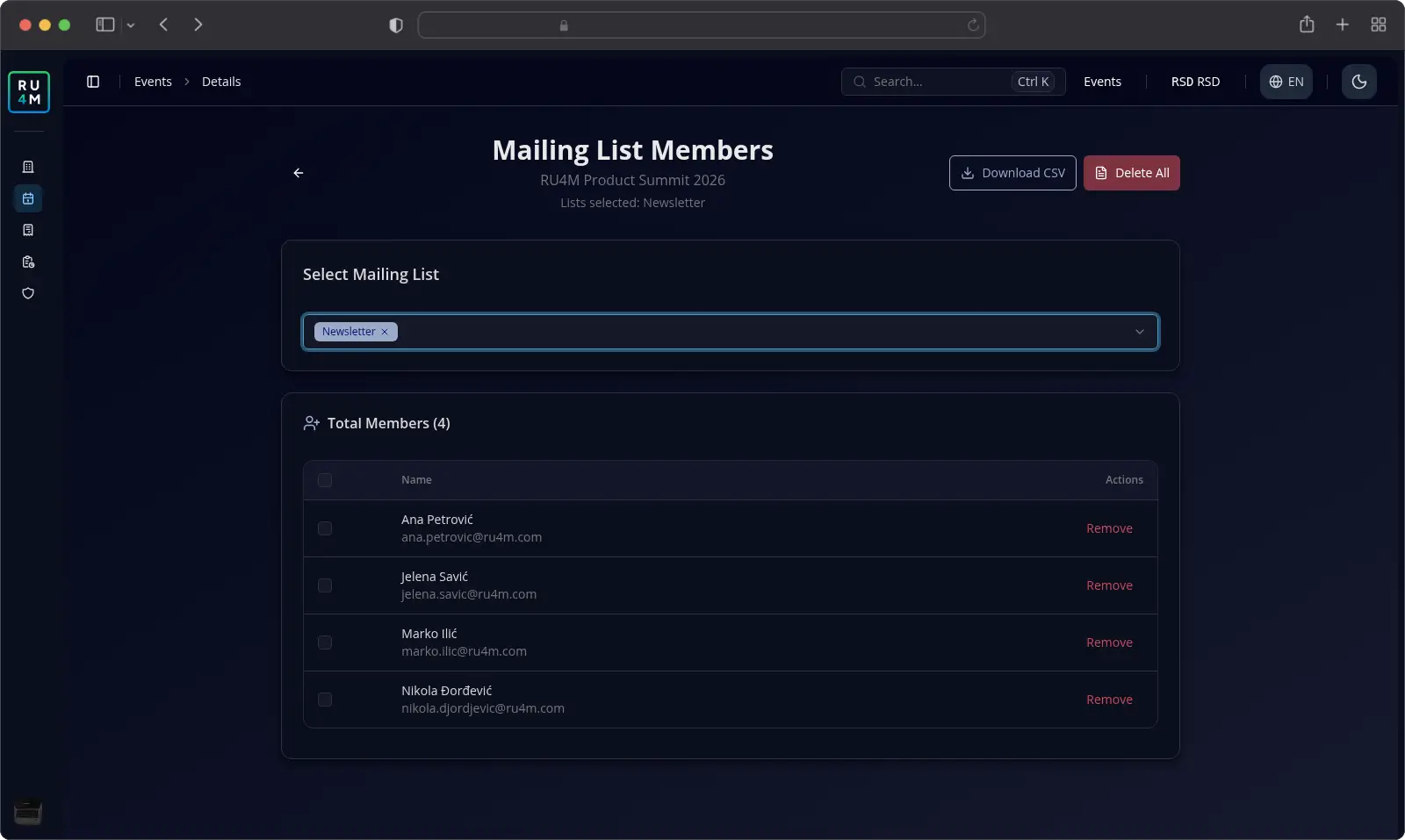Open the RSD currency selector
1405x840 pixels.
(x=1195, y=82)
